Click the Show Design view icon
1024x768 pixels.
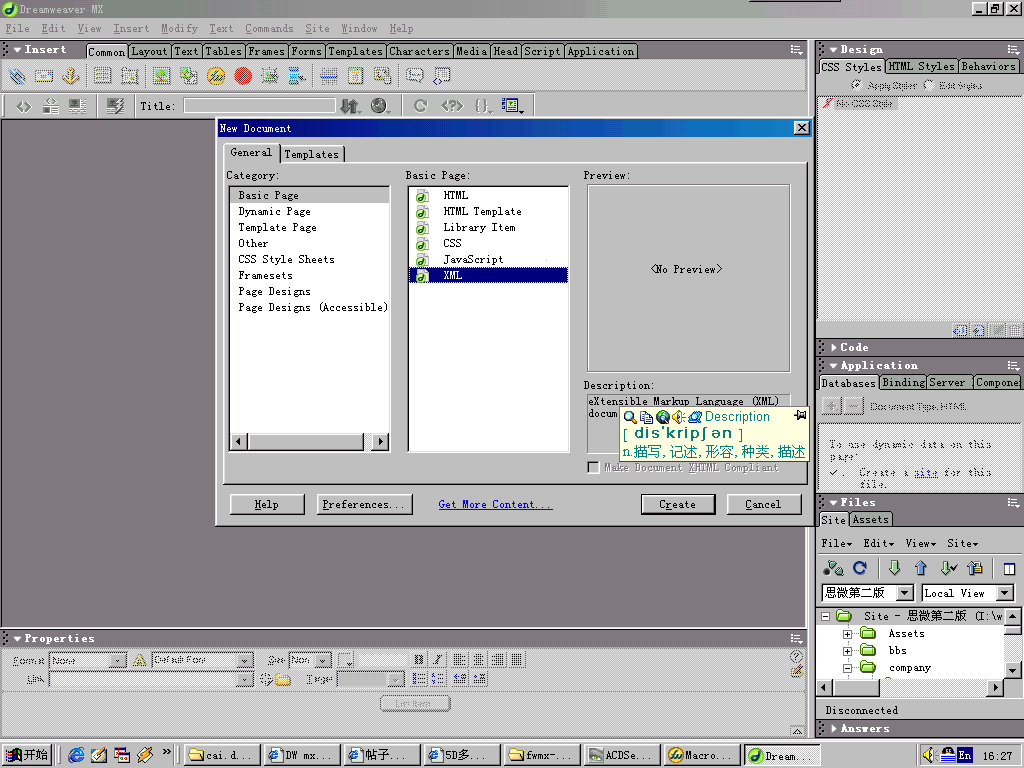tap(77, 106)
